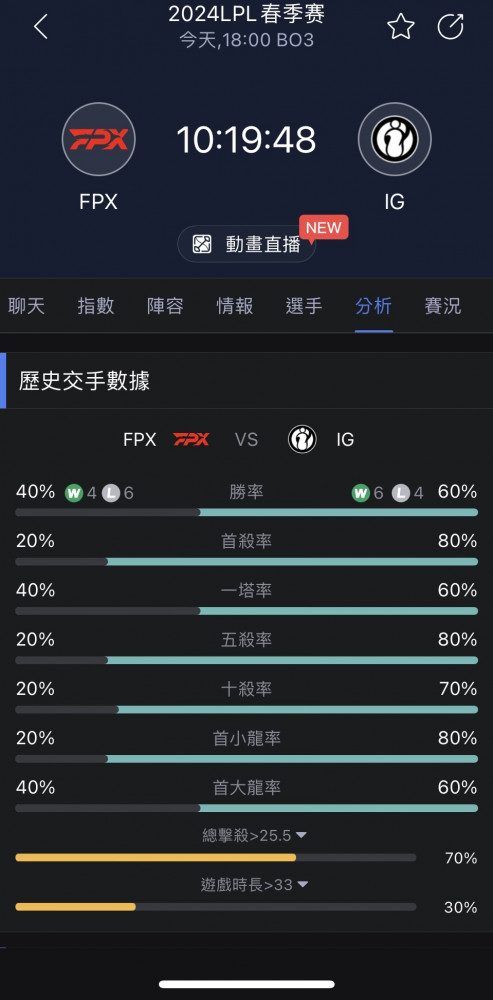Viewport: 493px width, 1000px height.
Task: Favorite this match with the star icon
Action: (x=401, y=27)
